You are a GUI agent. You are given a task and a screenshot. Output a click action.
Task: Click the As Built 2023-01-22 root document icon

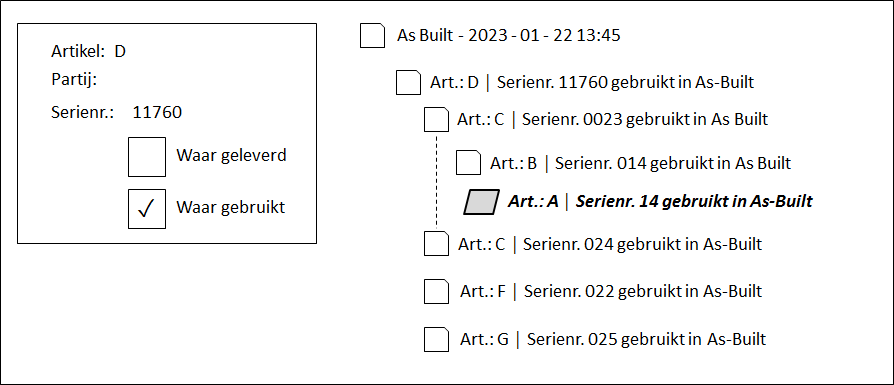pos(372,35)
